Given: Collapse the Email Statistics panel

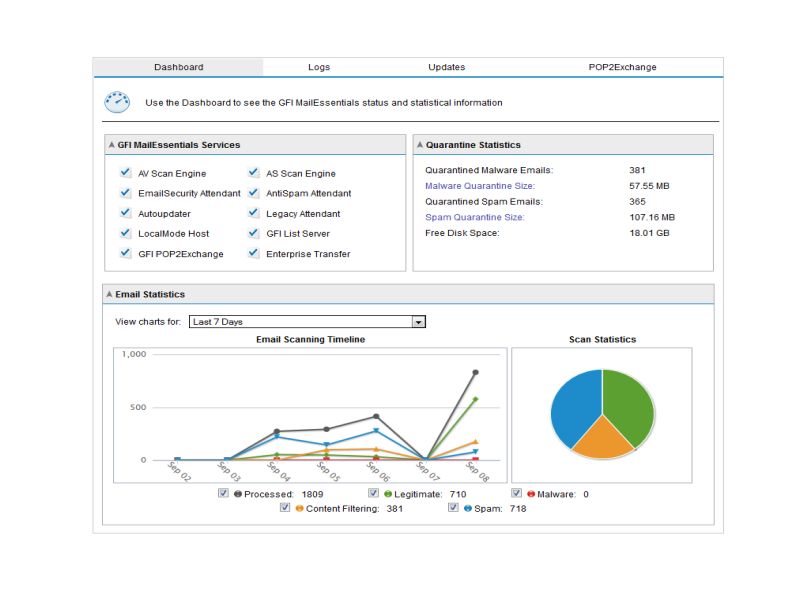Looking at the screenshot, I should (x=109, y=294).
